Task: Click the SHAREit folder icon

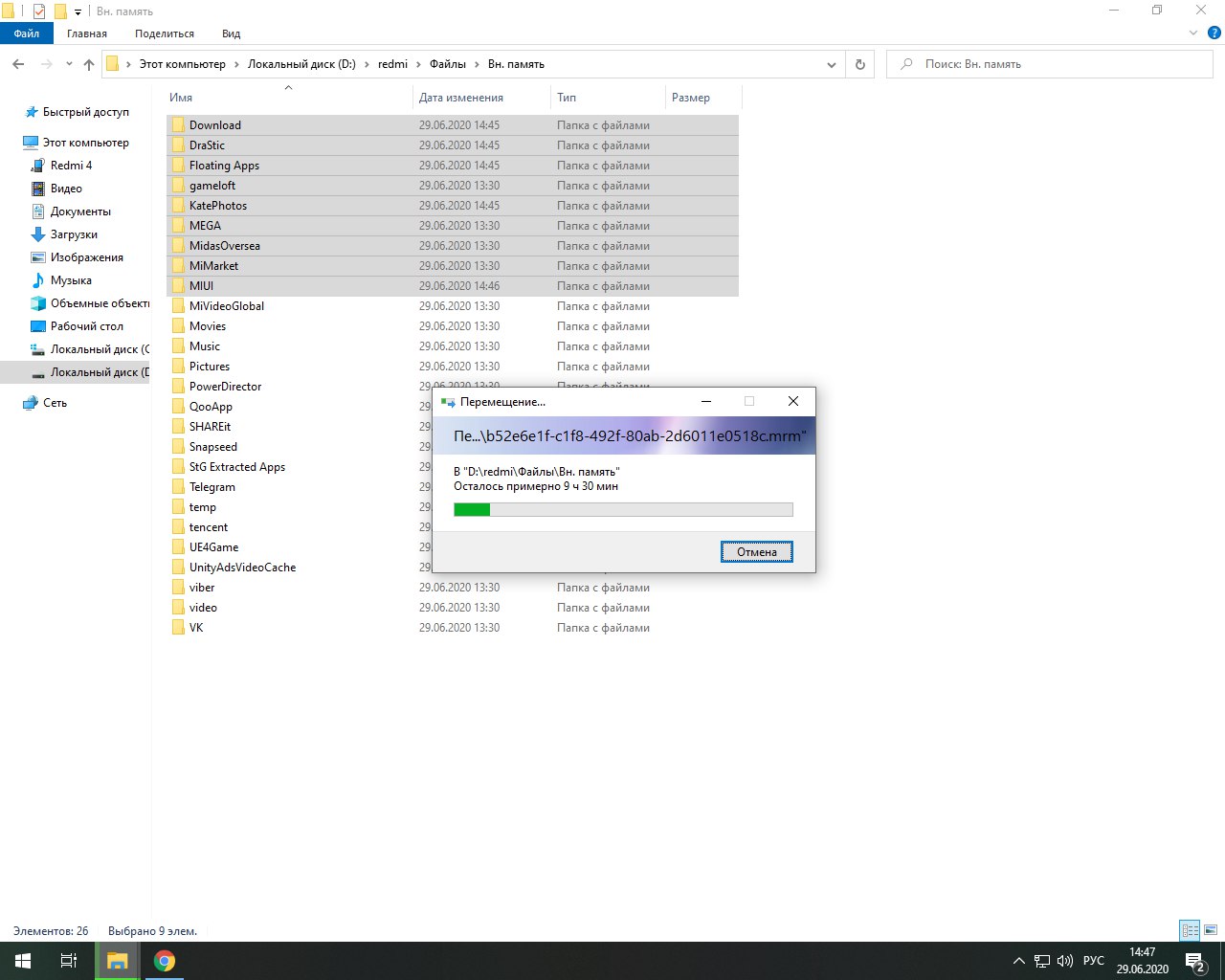Action: coord(178,427)
